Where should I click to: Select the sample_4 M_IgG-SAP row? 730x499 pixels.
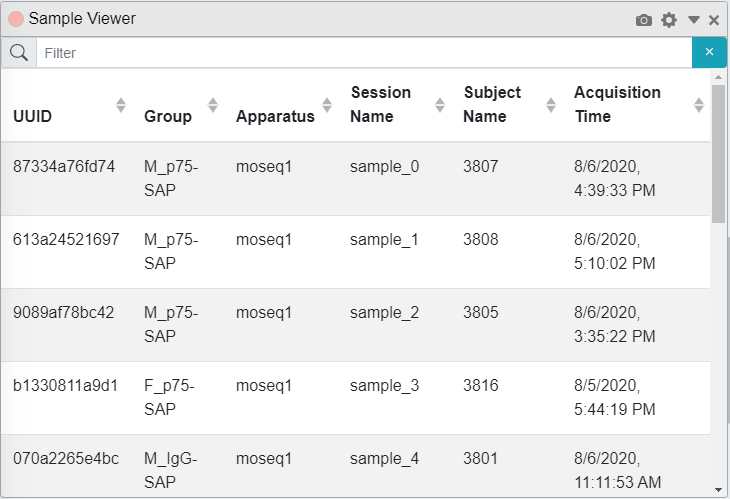[356, 466]
